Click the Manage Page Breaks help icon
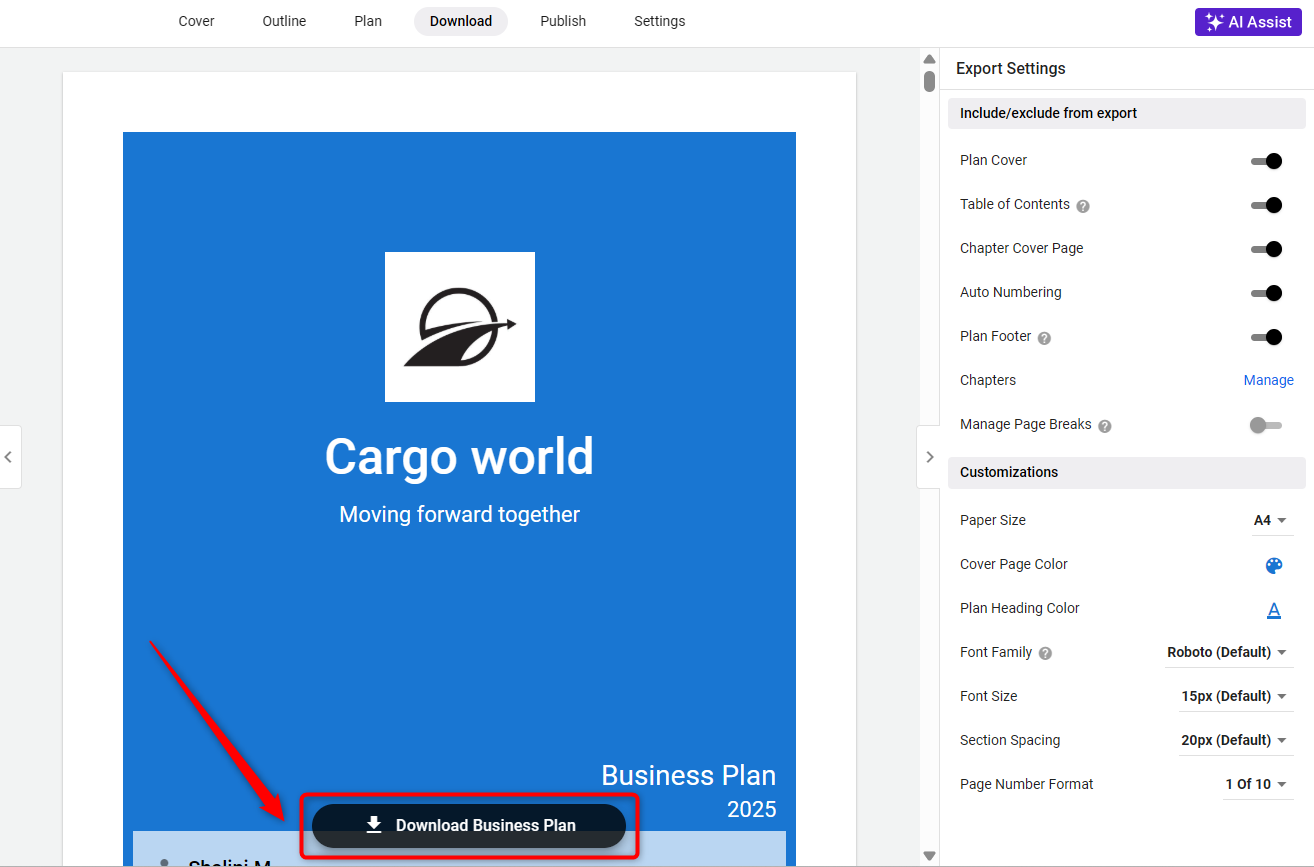Screen dimensions: 1314x867 click(1105, 426)
